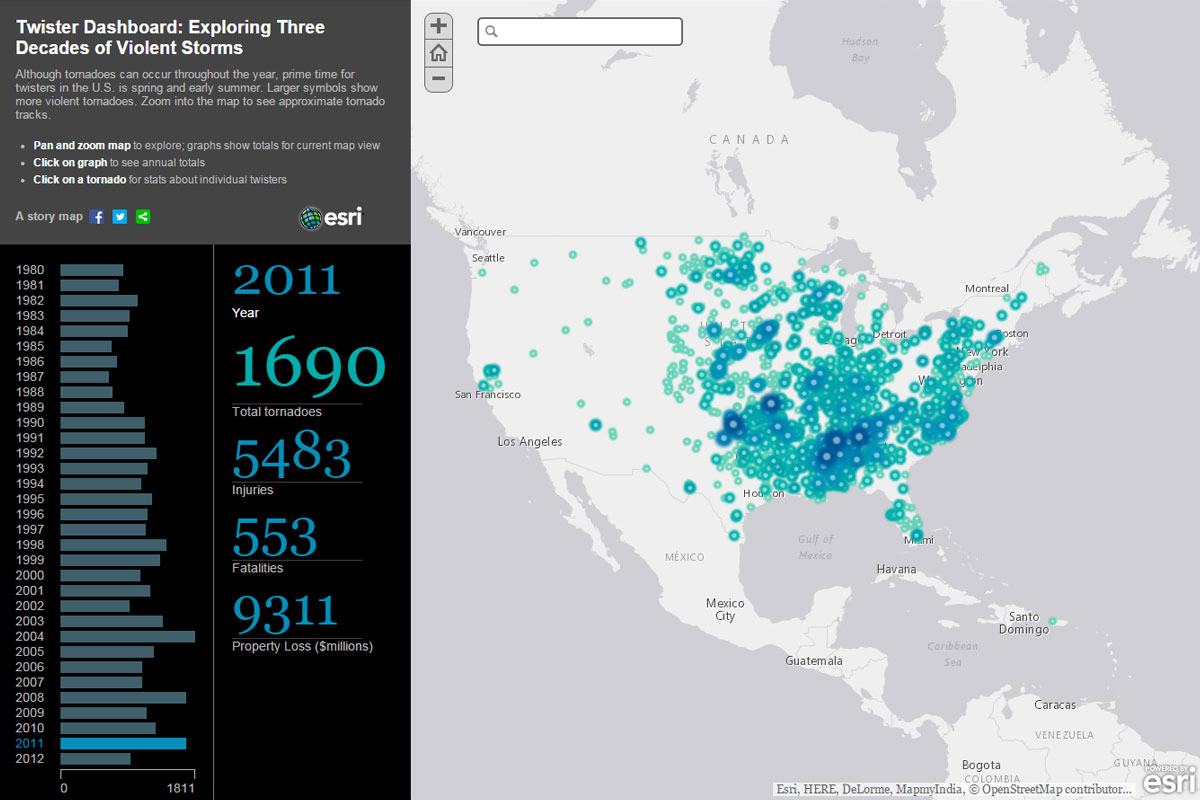1200x800 pixels.
Task: Select the 2004 bar in the graph
Action: coord(127,636)
